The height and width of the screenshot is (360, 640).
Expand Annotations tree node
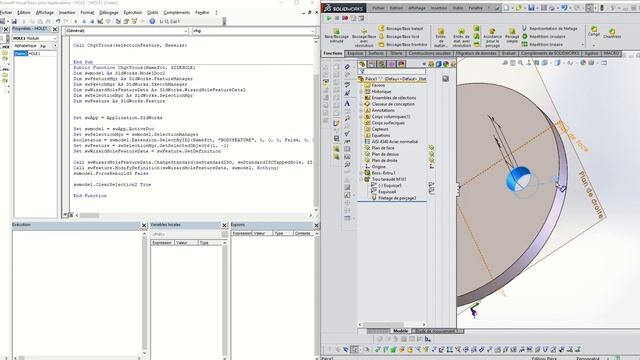pos(361,111)
